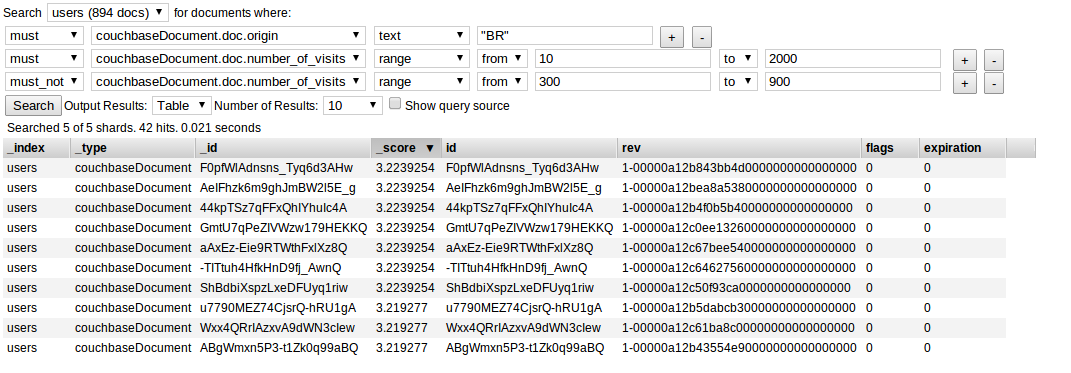The width and height of the screenshot is (1071, 373).
Task: Sort by the expiration column header
Action: coord(962,148)
